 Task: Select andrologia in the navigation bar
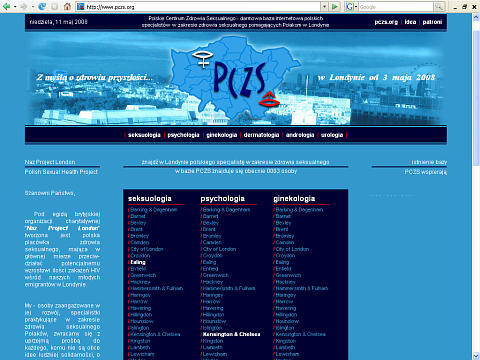coord(300,135)
